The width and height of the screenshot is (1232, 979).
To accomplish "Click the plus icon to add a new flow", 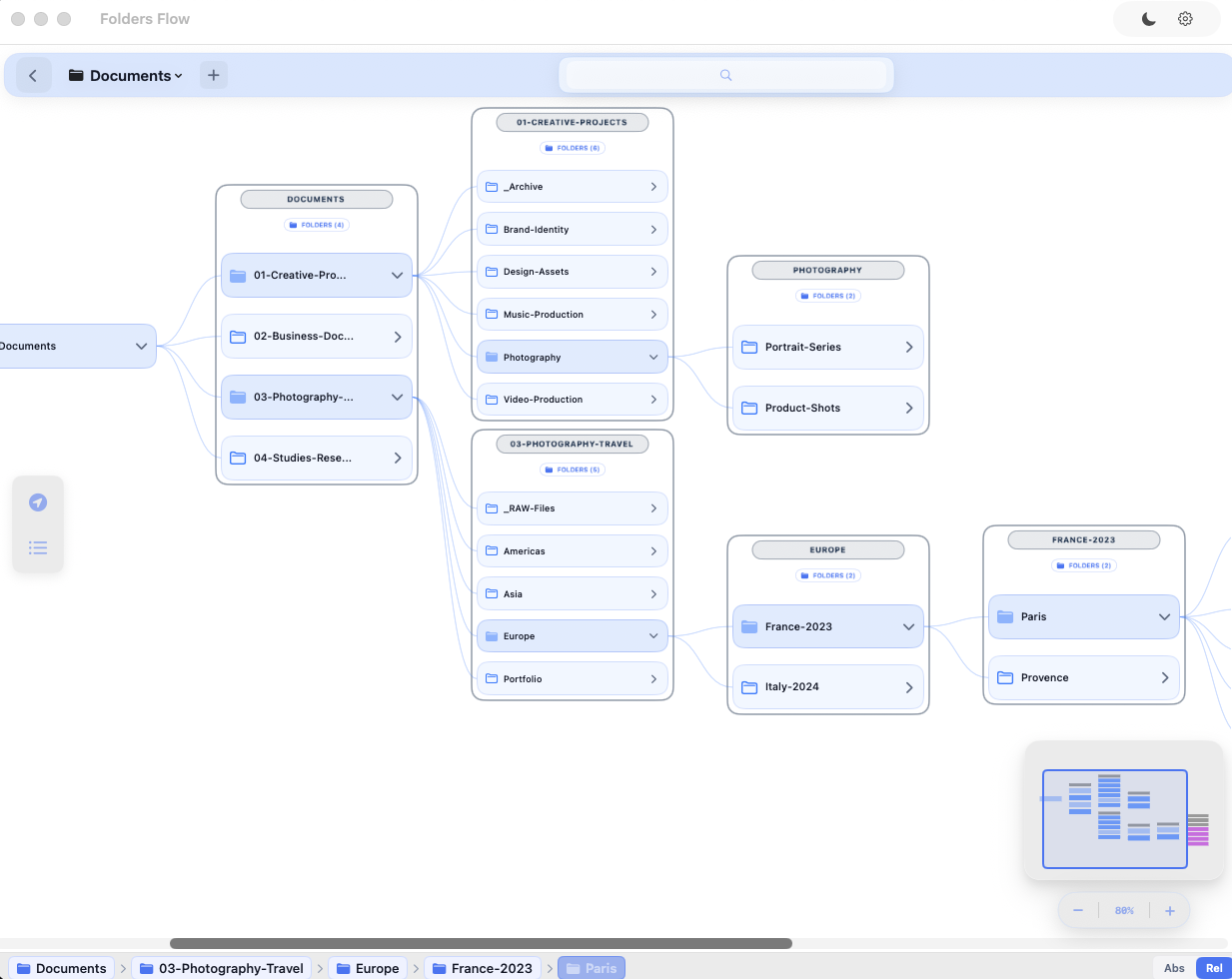I will [213, 75].
